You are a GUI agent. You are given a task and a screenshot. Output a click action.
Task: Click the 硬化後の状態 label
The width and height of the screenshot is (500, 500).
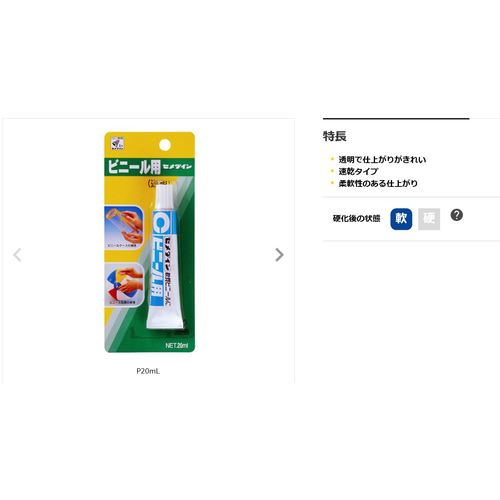(x=356, y=219)
